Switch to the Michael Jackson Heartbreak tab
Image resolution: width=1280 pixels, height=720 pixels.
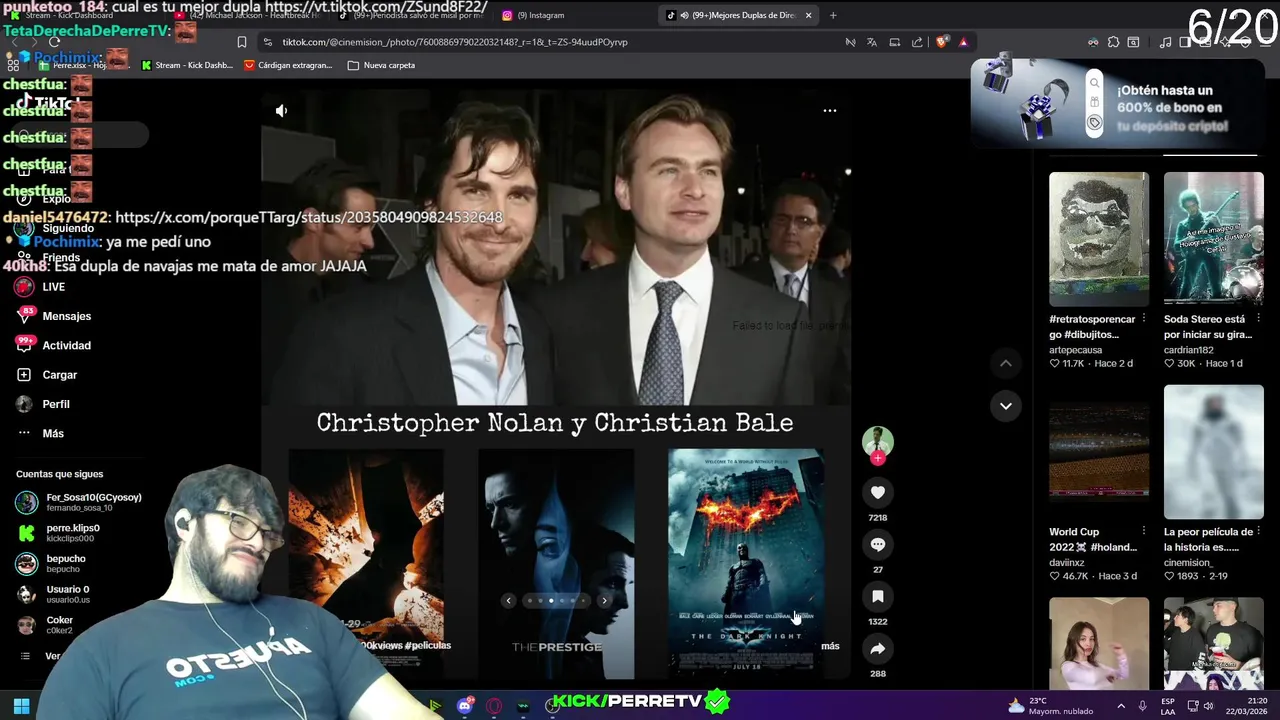tap(248, 15)
